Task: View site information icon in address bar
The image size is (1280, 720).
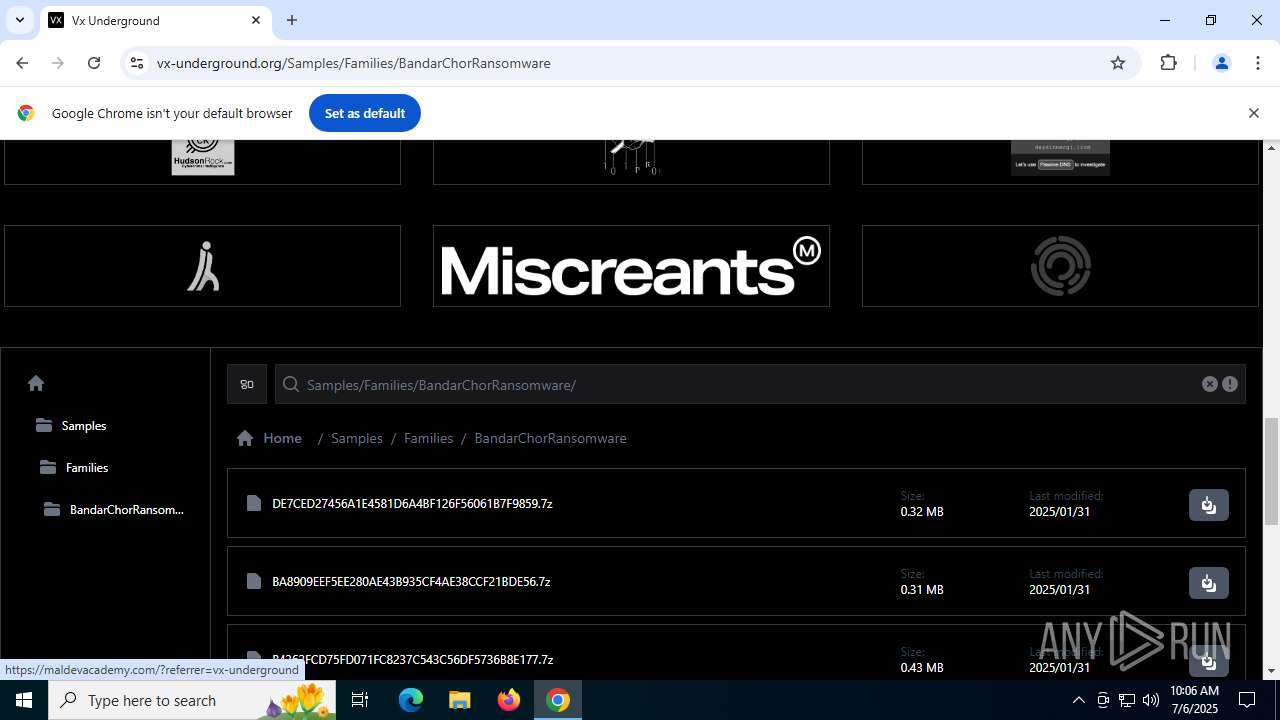Action: click(137, 63)
